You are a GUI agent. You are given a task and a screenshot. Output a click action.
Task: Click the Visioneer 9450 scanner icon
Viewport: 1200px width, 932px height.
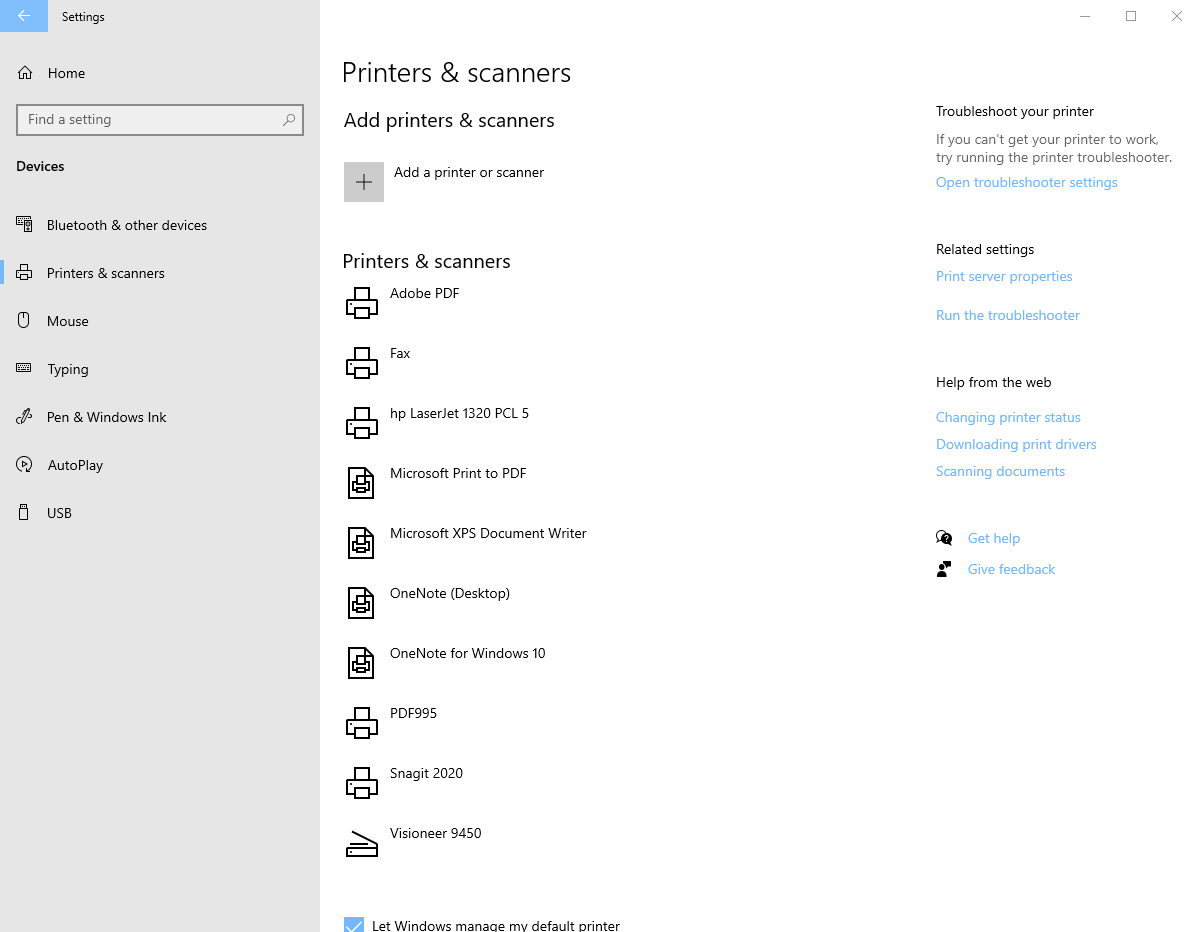coord(362,843)
